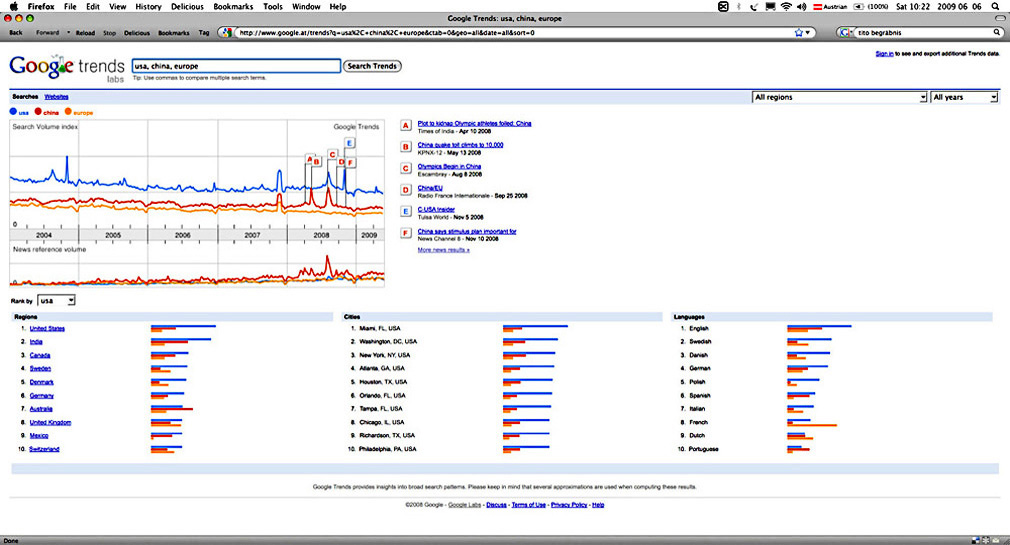Click the Terms of Use footer link

[528, 505]
